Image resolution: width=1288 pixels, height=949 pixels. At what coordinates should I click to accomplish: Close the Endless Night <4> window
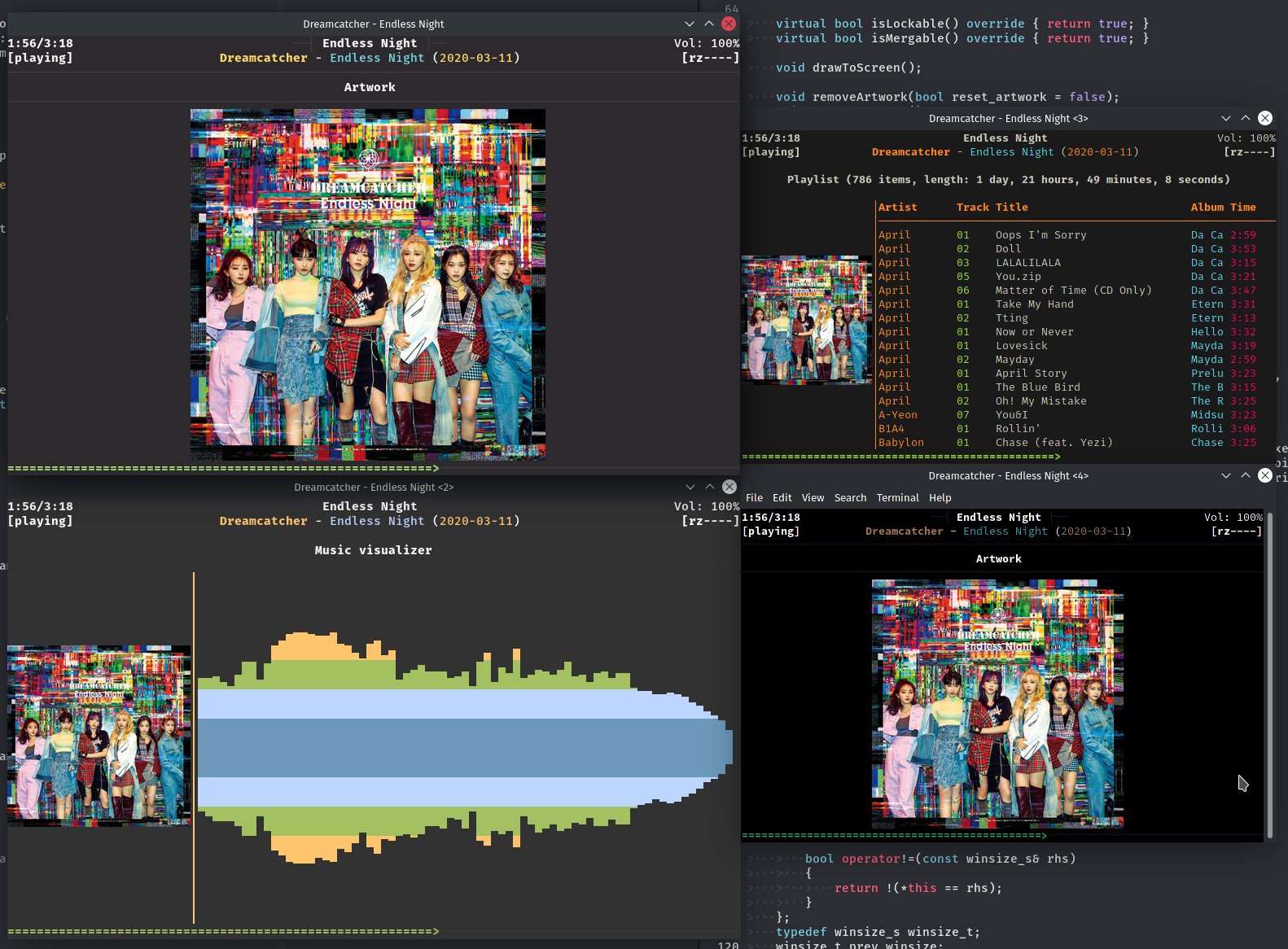coord(1265,475)
